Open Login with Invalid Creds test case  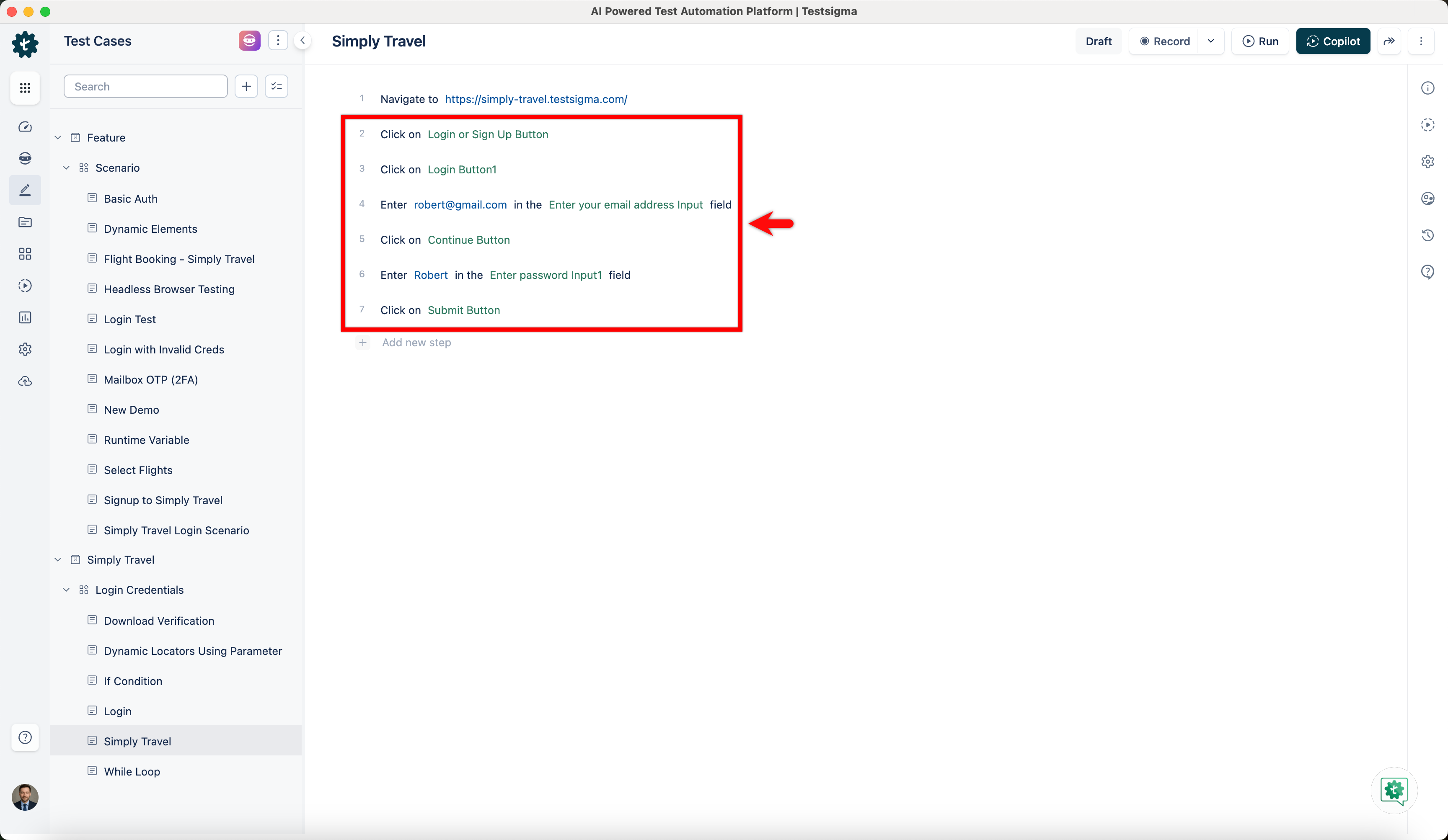pos(164,349)
